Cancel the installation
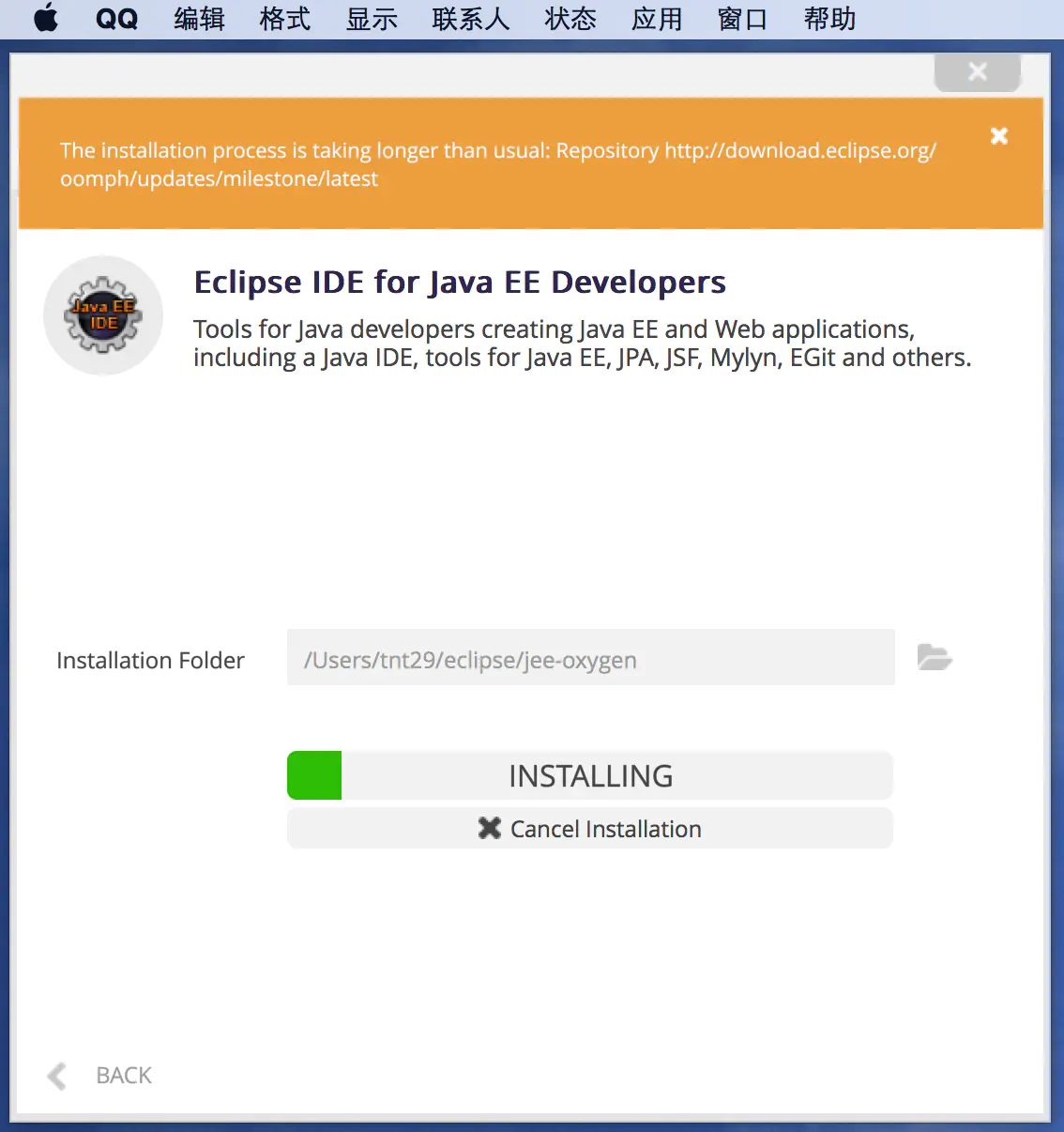The image size is (1064, 1132). click(590, 828)
